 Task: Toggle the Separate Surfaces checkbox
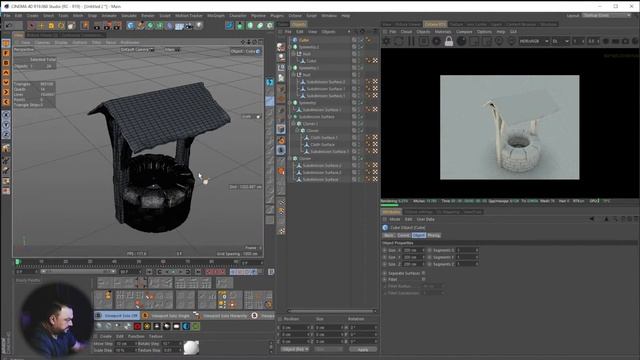click(423, 273)
